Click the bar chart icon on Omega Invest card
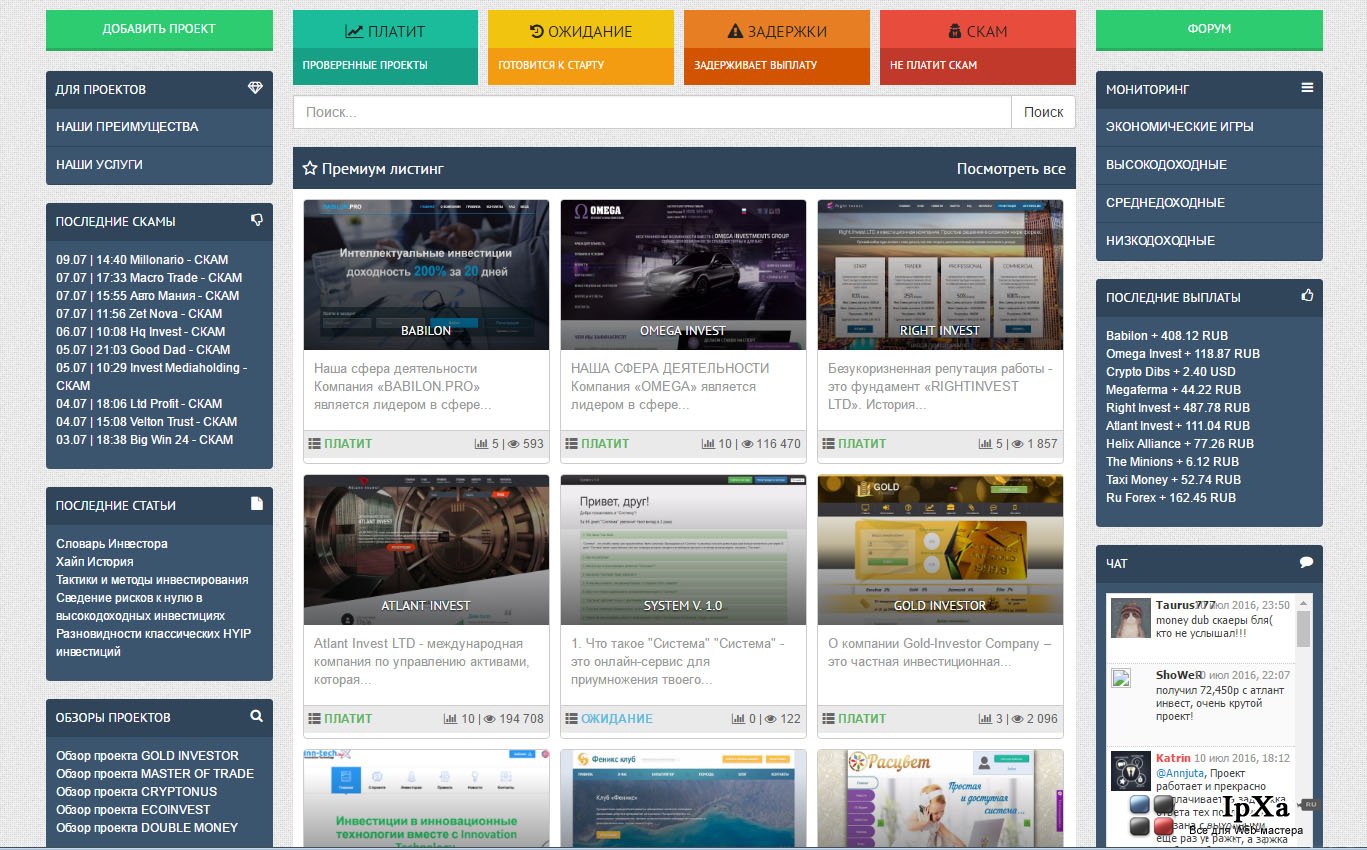 pyautogui.click(x=708, y=444)
